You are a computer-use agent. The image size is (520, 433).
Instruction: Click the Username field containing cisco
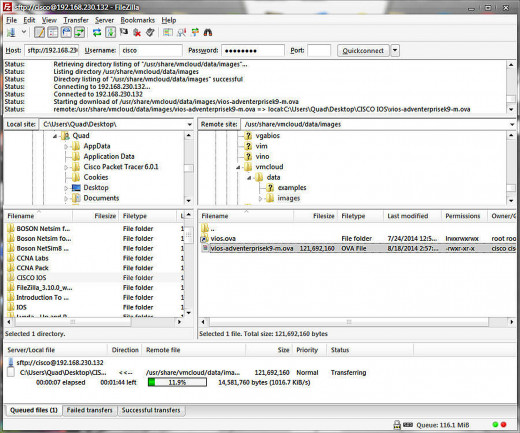click(x=151, y=50)
